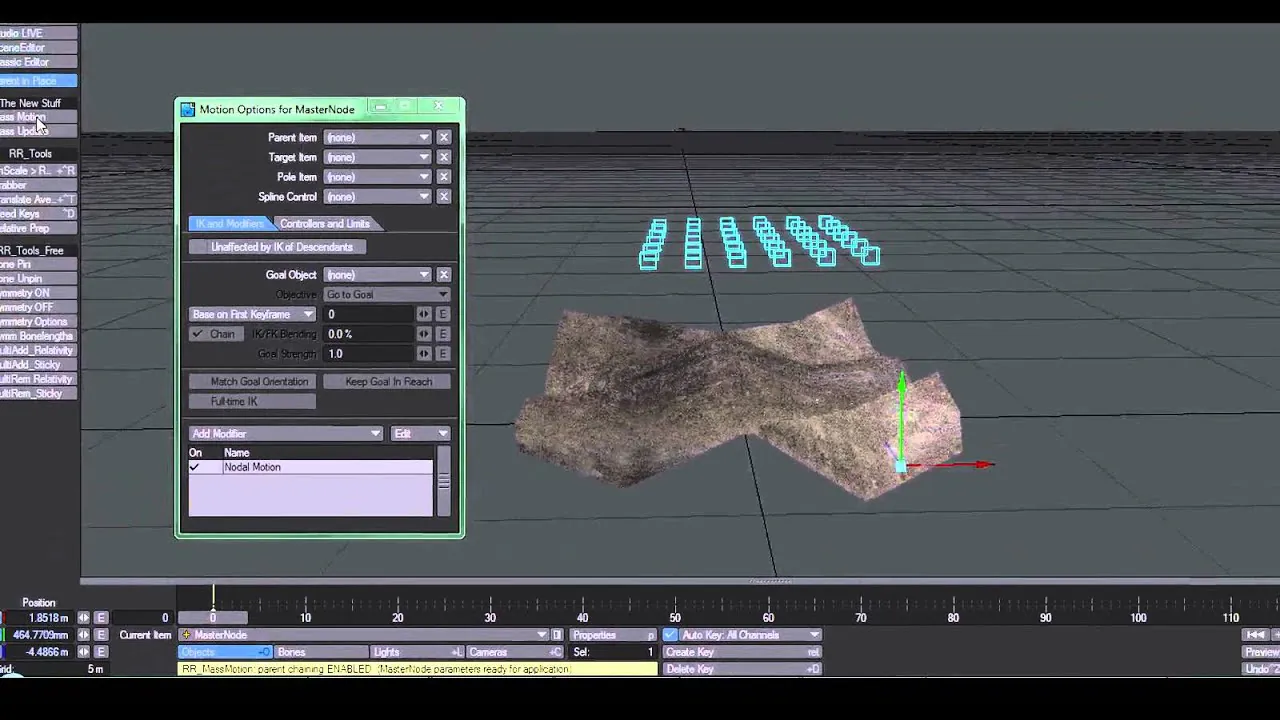The width and height of the screenshot is (1280, 720).
Task: Open the Add Modifier dropdown
Action: [x=286, y=434]
